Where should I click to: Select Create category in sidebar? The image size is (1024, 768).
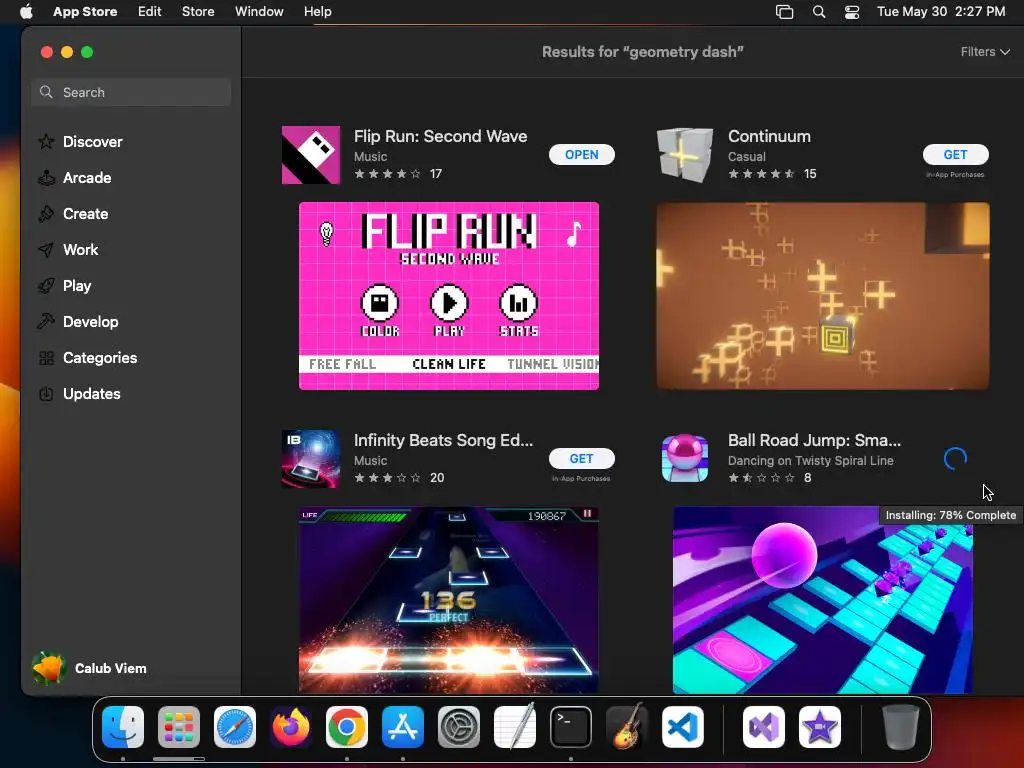[86, 214]
